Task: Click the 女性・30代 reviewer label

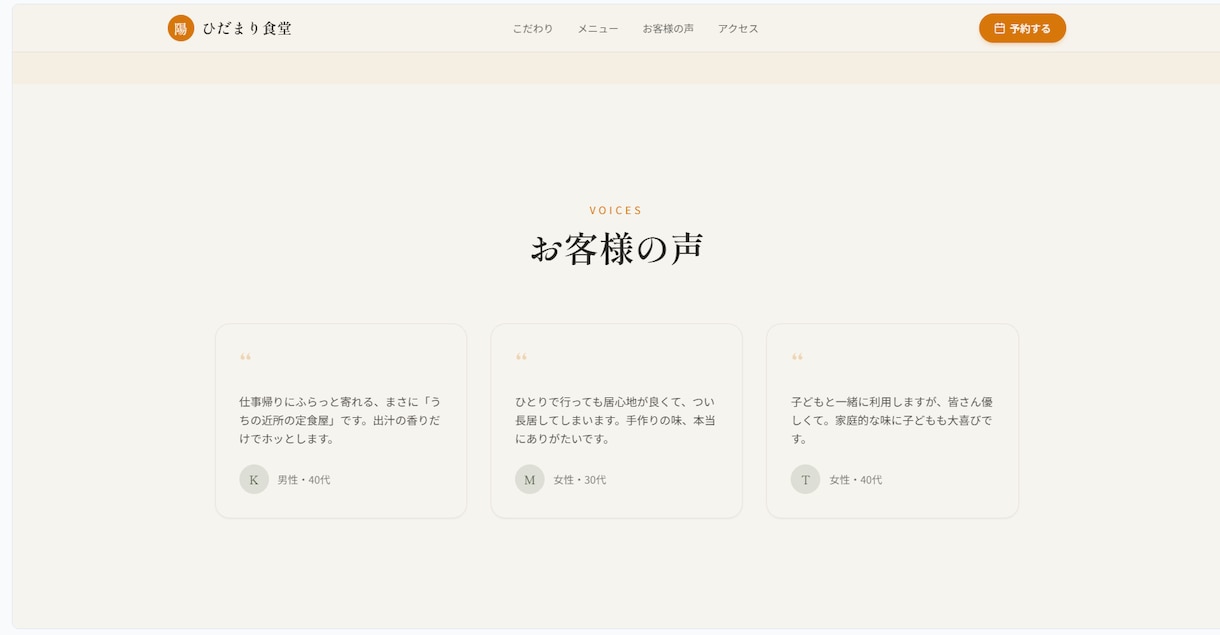Action: pyautogui.click(x=580, y=480)
